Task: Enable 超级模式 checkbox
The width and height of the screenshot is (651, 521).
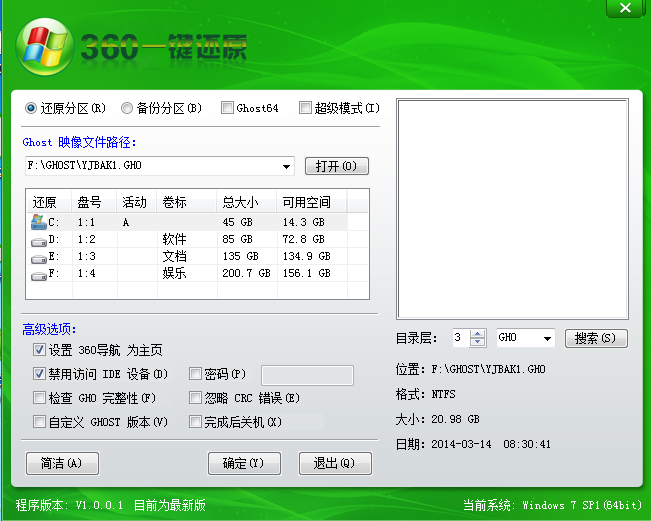Action: pos(305,108)
